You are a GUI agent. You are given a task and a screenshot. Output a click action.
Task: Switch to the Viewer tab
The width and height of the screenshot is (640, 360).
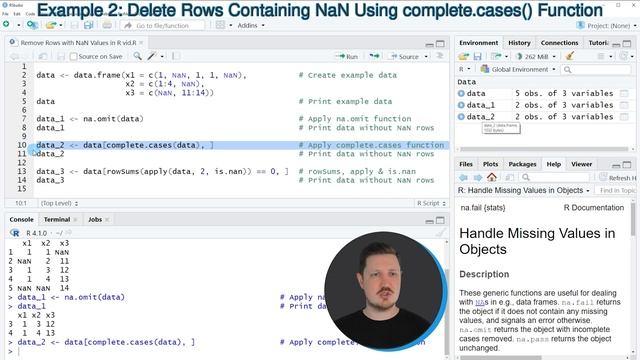pyautogui.click(x=581, y=164)
